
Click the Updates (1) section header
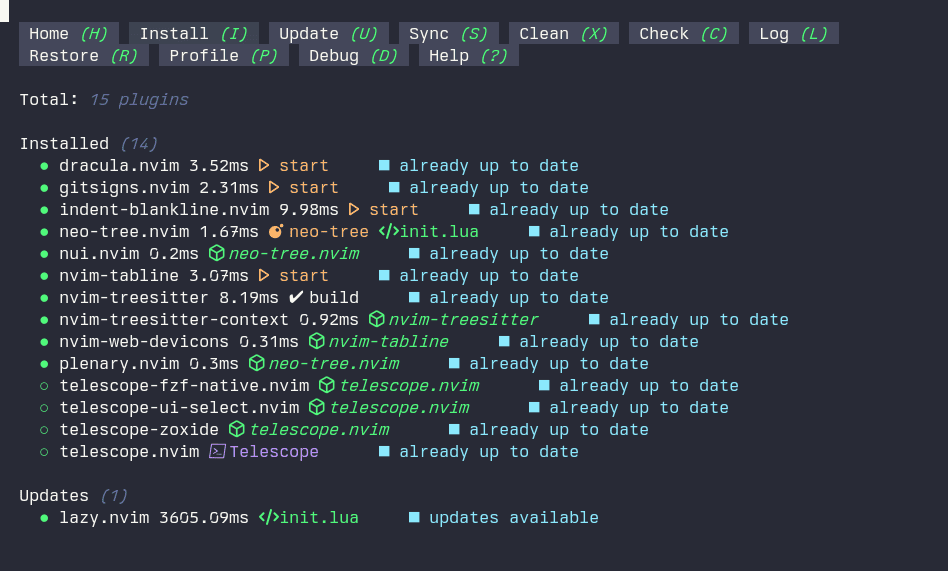[73, 496]
